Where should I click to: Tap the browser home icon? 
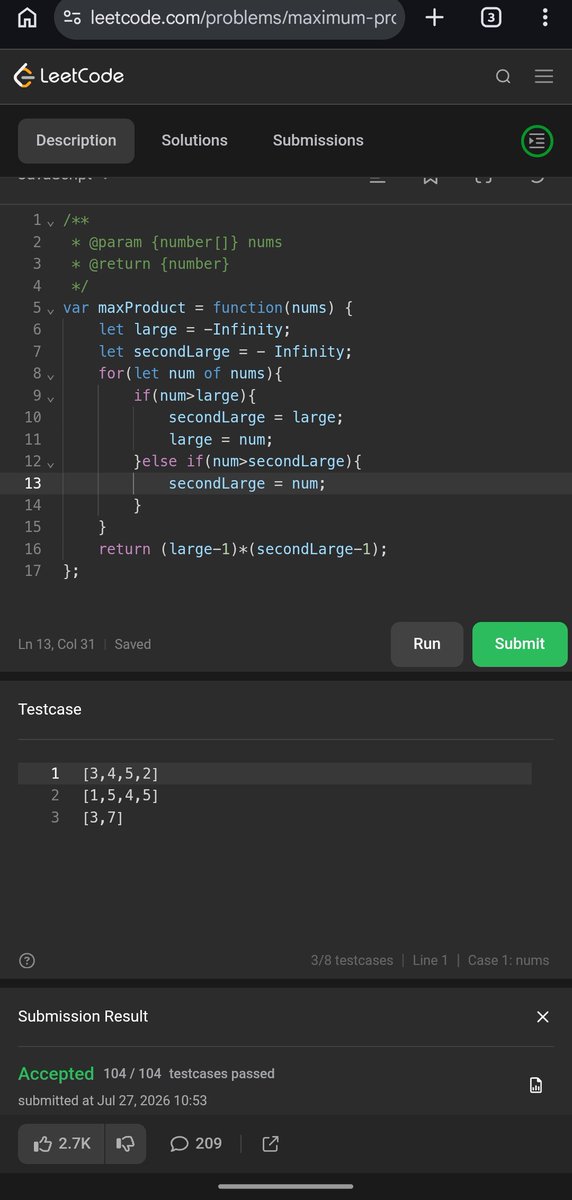click(x=28, y=18)
